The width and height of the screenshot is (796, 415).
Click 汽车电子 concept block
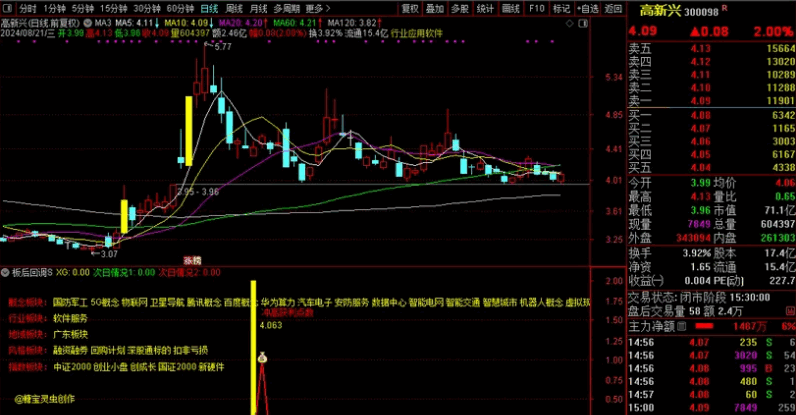[315, 303]
